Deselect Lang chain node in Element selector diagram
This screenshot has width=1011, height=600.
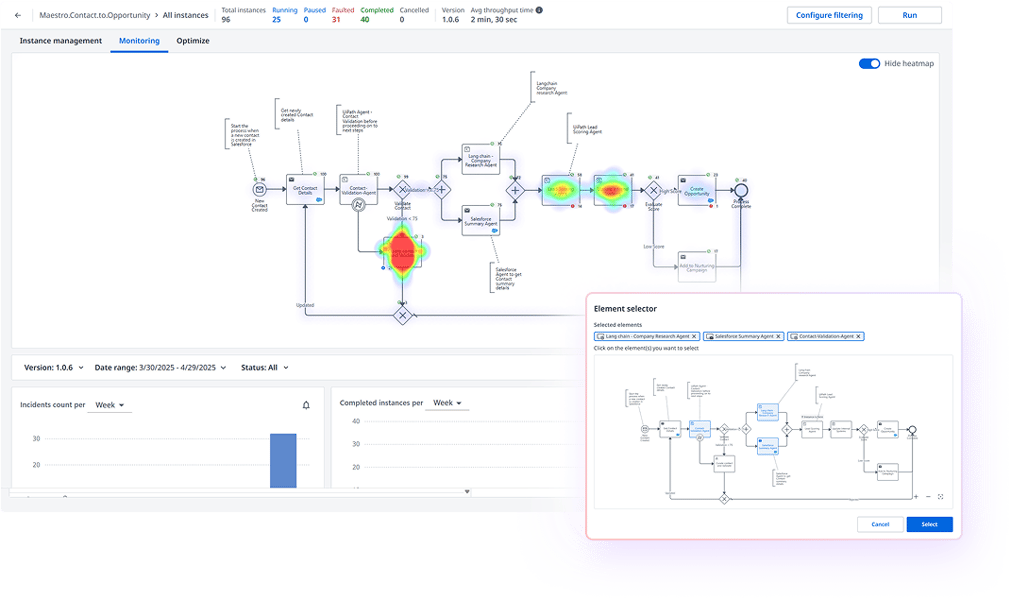pos(767,412)
